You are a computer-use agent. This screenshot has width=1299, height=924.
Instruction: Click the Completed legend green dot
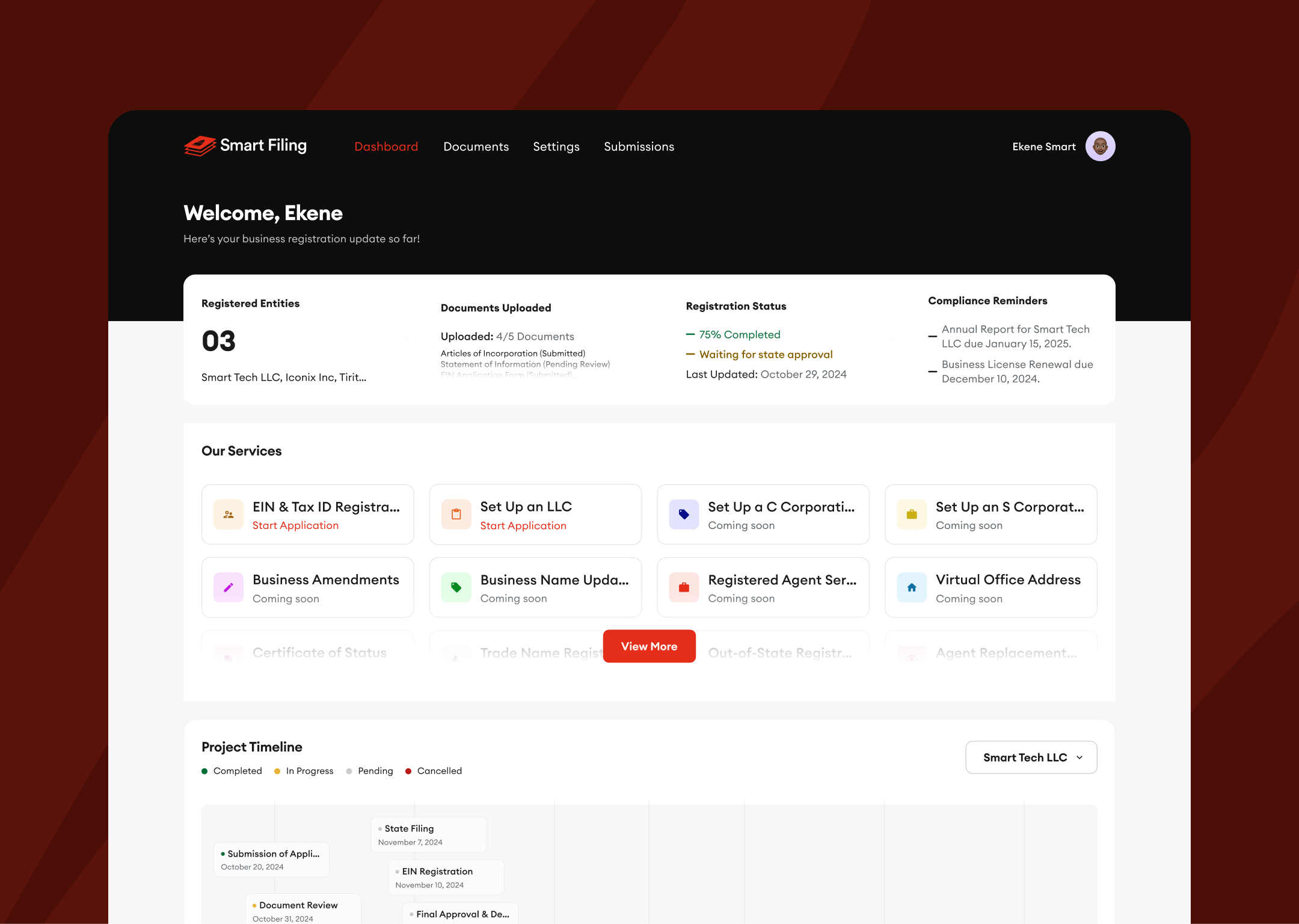pos(204,771)
